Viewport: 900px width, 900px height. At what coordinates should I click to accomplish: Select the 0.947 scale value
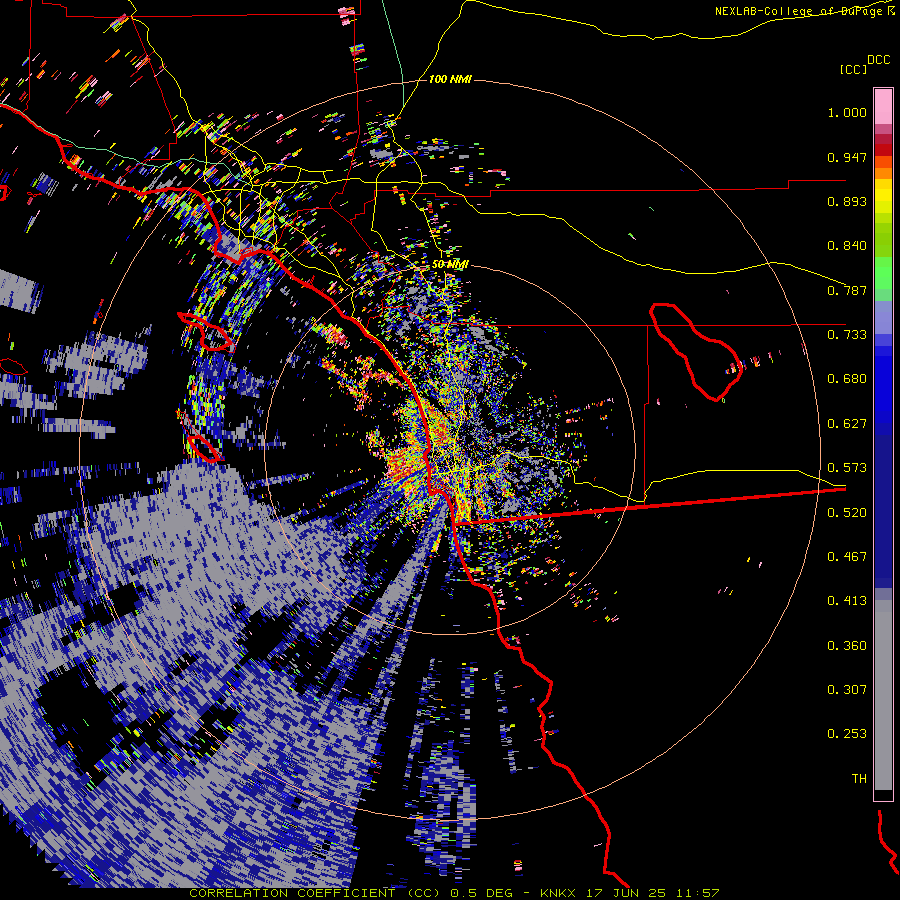[847, 157]
